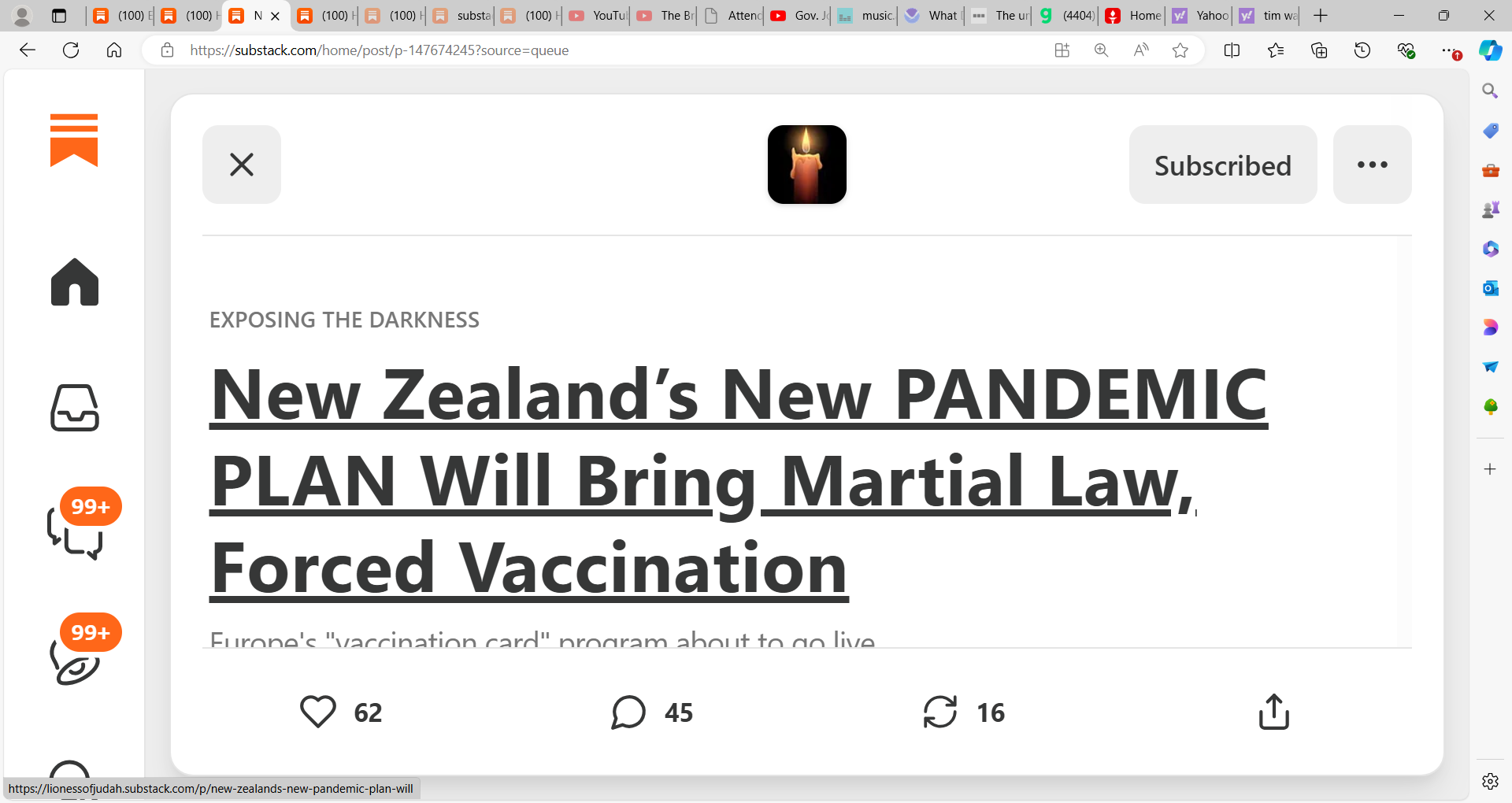Image resolution: width=1512 pixels, height=803 pixels.
Task: Open the Activity icon with 99+ badge
Action: pos(76,655)
